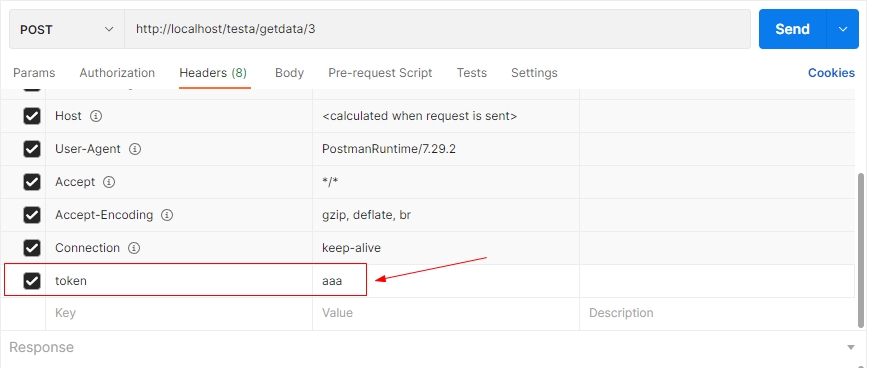Open the Pre-request Script tab
Screen dimensions: 873x368
[380, 73]
